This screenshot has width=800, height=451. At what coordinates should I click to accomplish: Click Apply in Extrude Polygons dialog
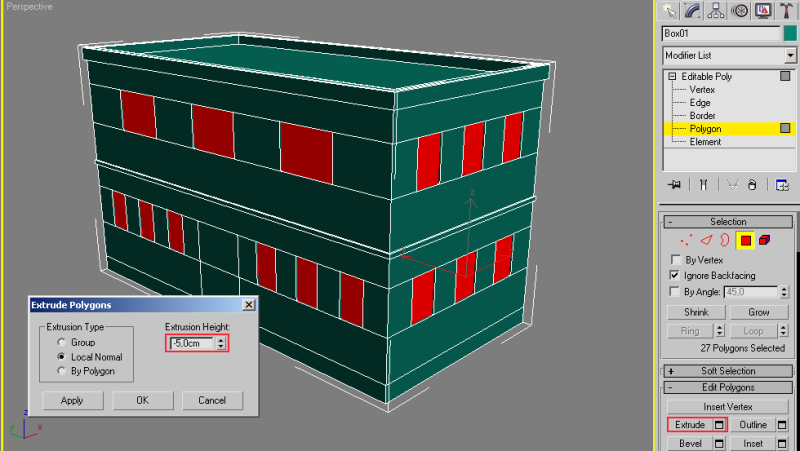pos(72,400)
